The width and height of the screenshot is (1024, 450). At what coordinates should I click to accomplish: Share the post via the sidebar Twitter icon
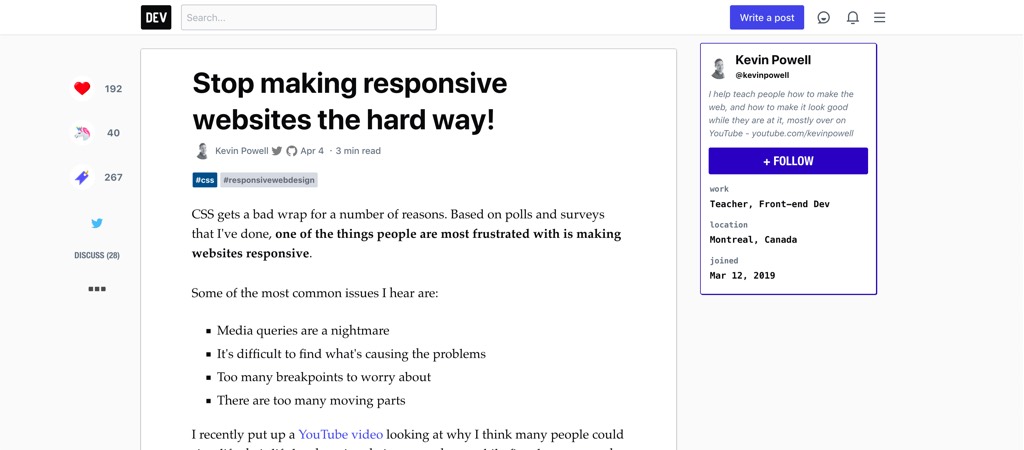97,223
